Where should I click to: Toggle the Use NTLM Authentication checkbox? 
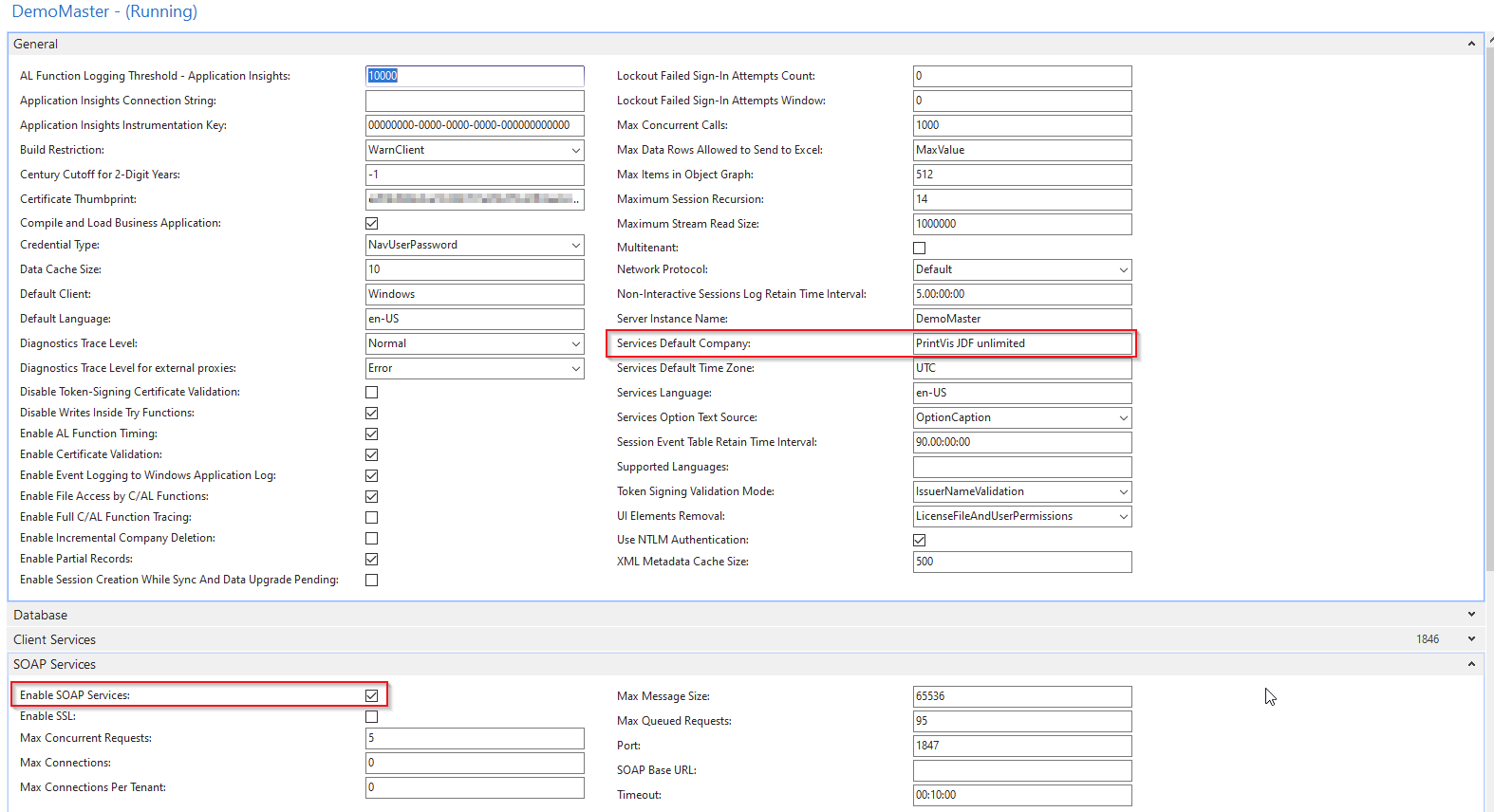click(x=919, y=540)
